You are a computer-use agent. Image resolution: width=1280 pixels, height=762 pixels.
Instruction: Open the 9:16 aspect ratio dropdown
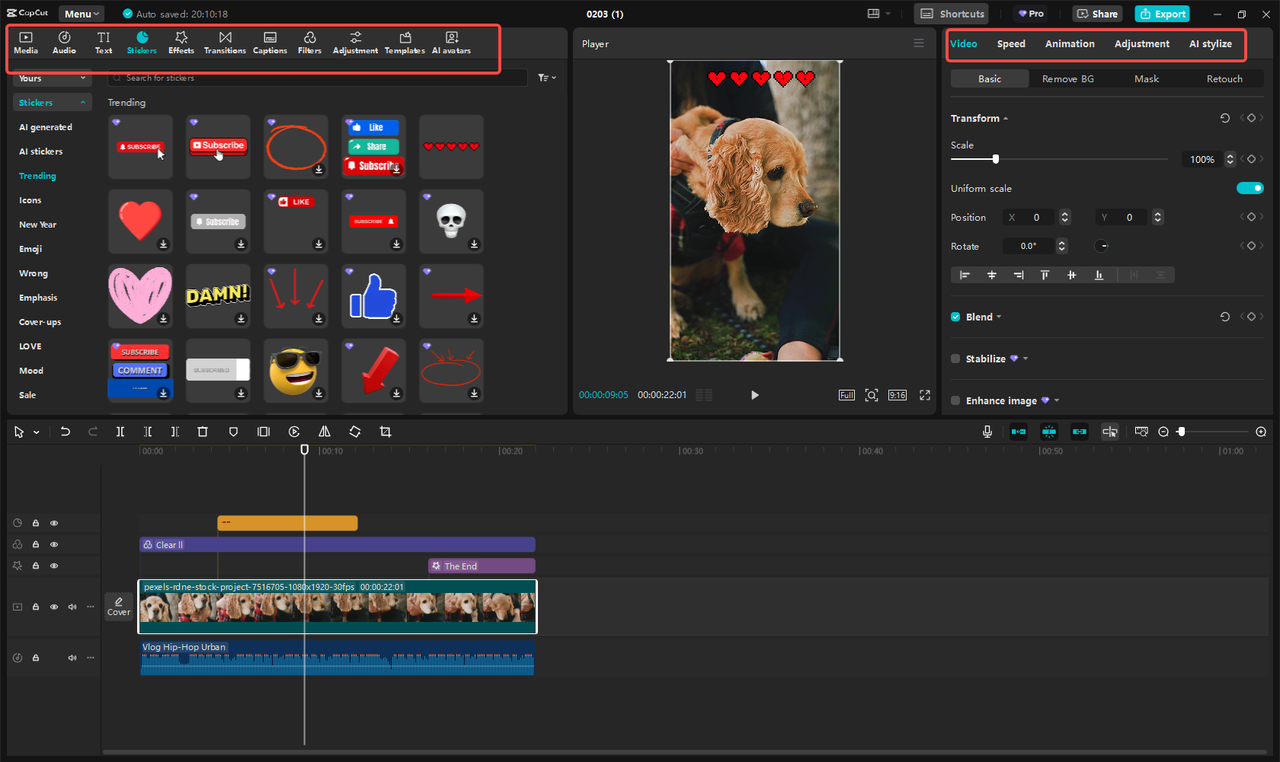897,394
